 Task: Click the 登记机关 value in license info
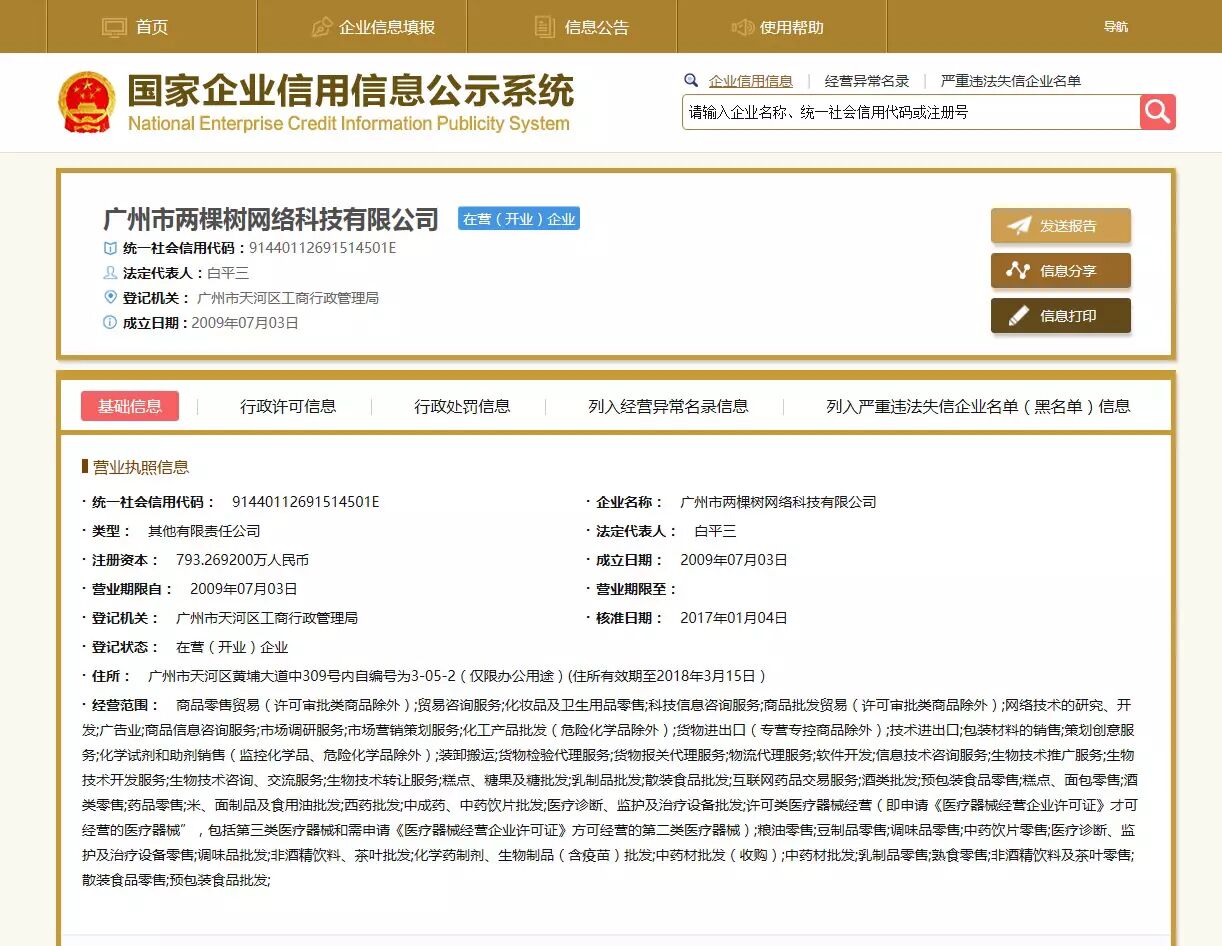coord(267,618)
